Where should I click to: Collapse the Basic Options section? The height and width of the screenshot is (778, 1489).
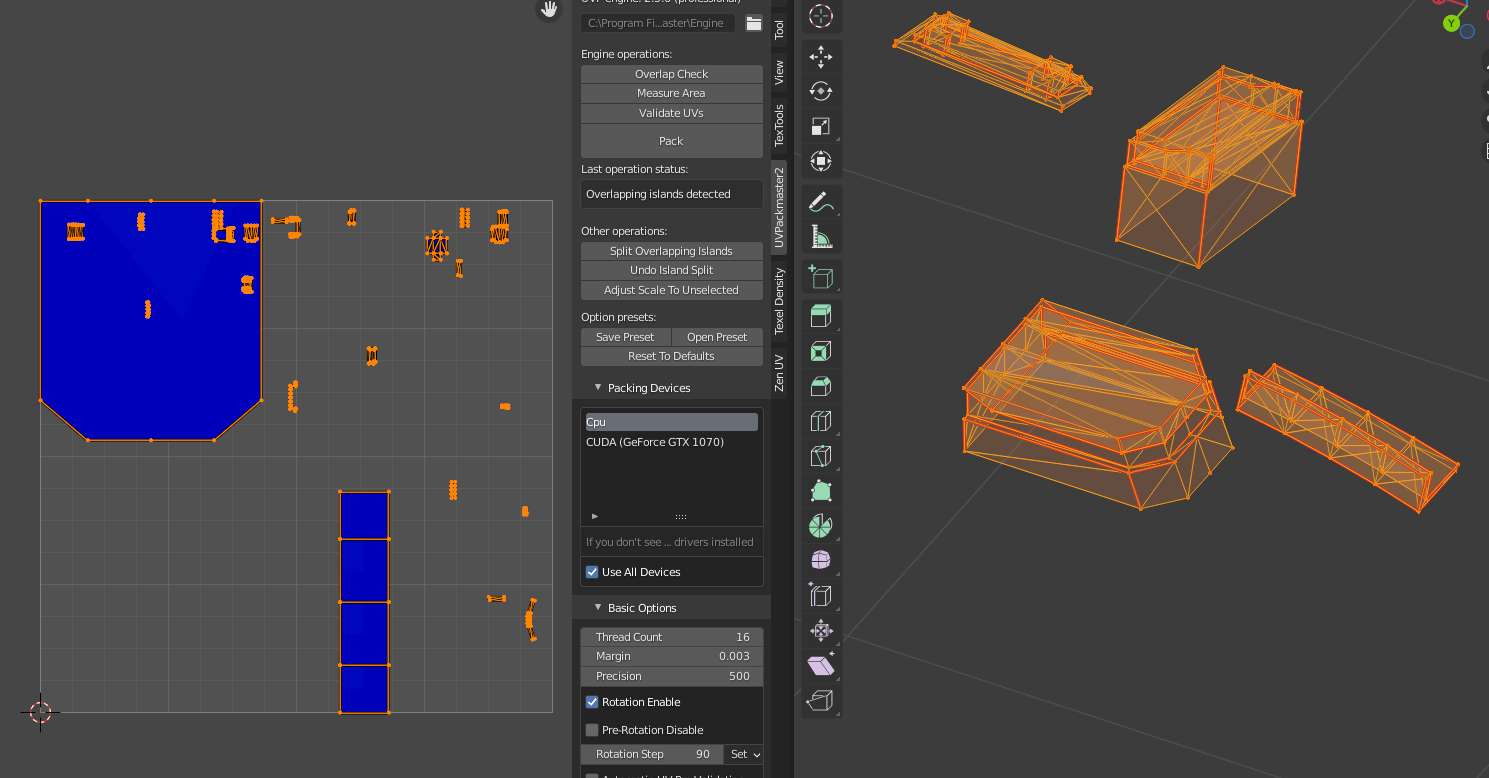pyautogui.click(x=598, y=608)
